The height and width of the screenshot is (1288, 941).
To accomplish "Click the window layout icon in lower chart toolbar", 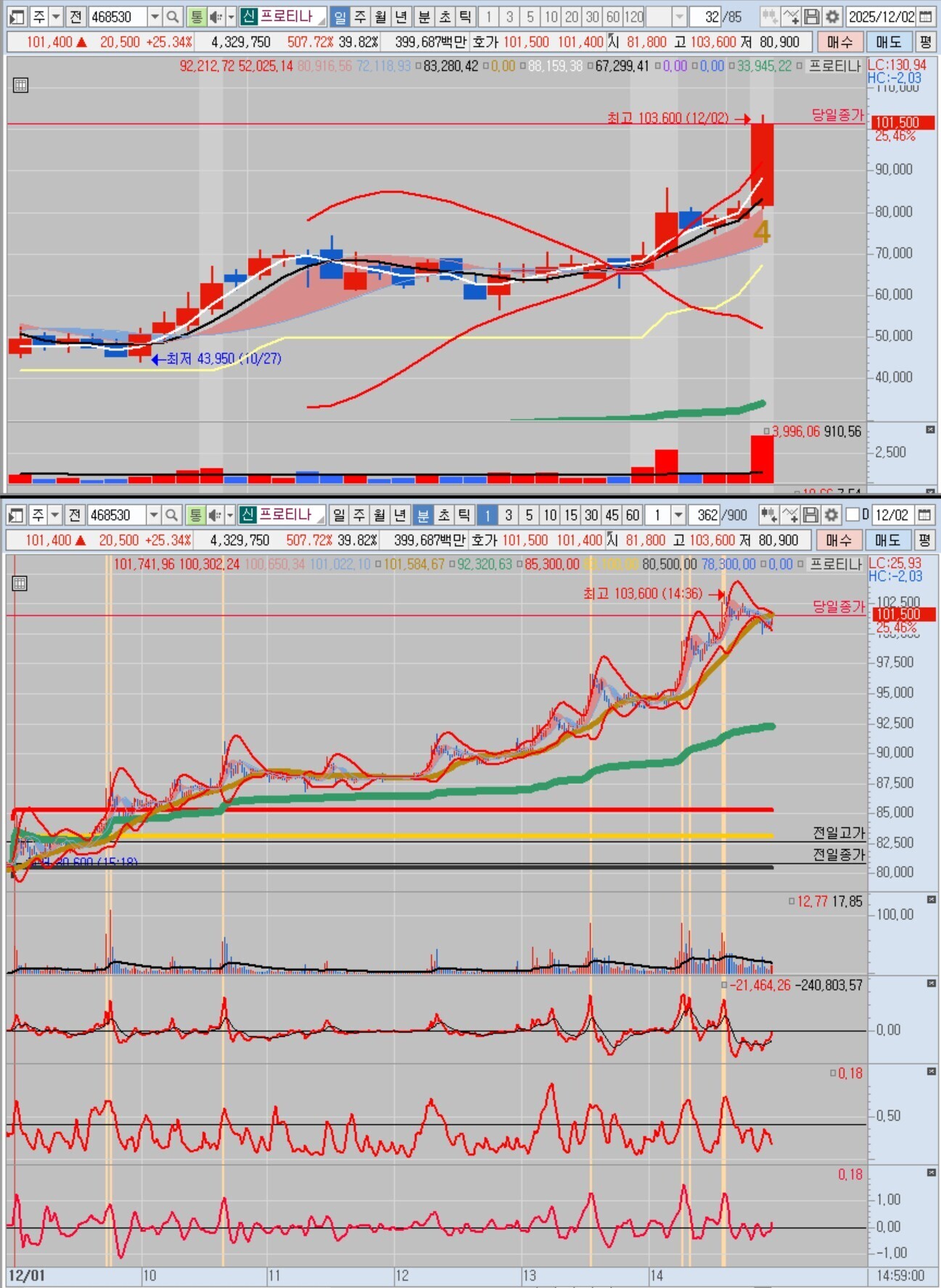I will [x=17, y=515].
